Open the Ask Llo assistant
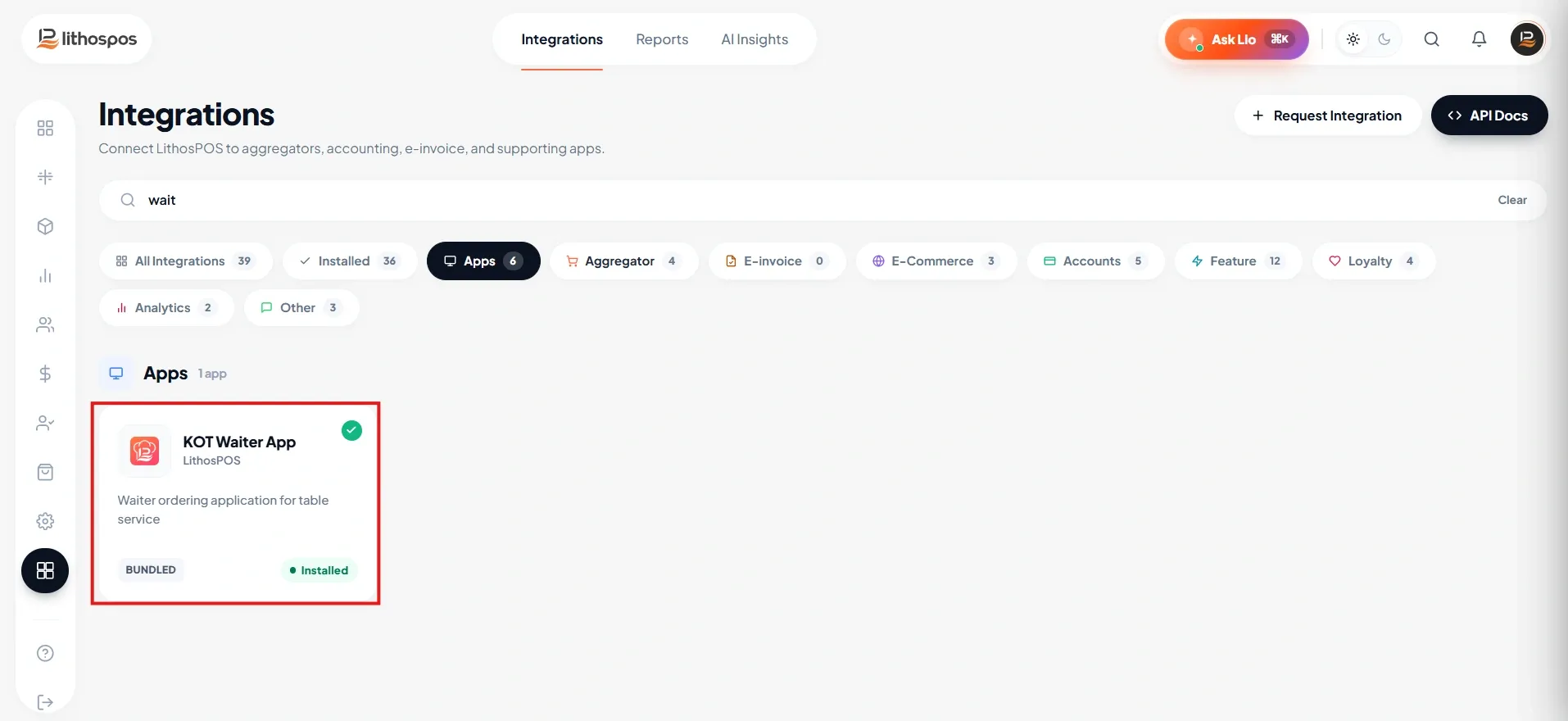The image size is (1568, 721). (x=1237, y=39)
